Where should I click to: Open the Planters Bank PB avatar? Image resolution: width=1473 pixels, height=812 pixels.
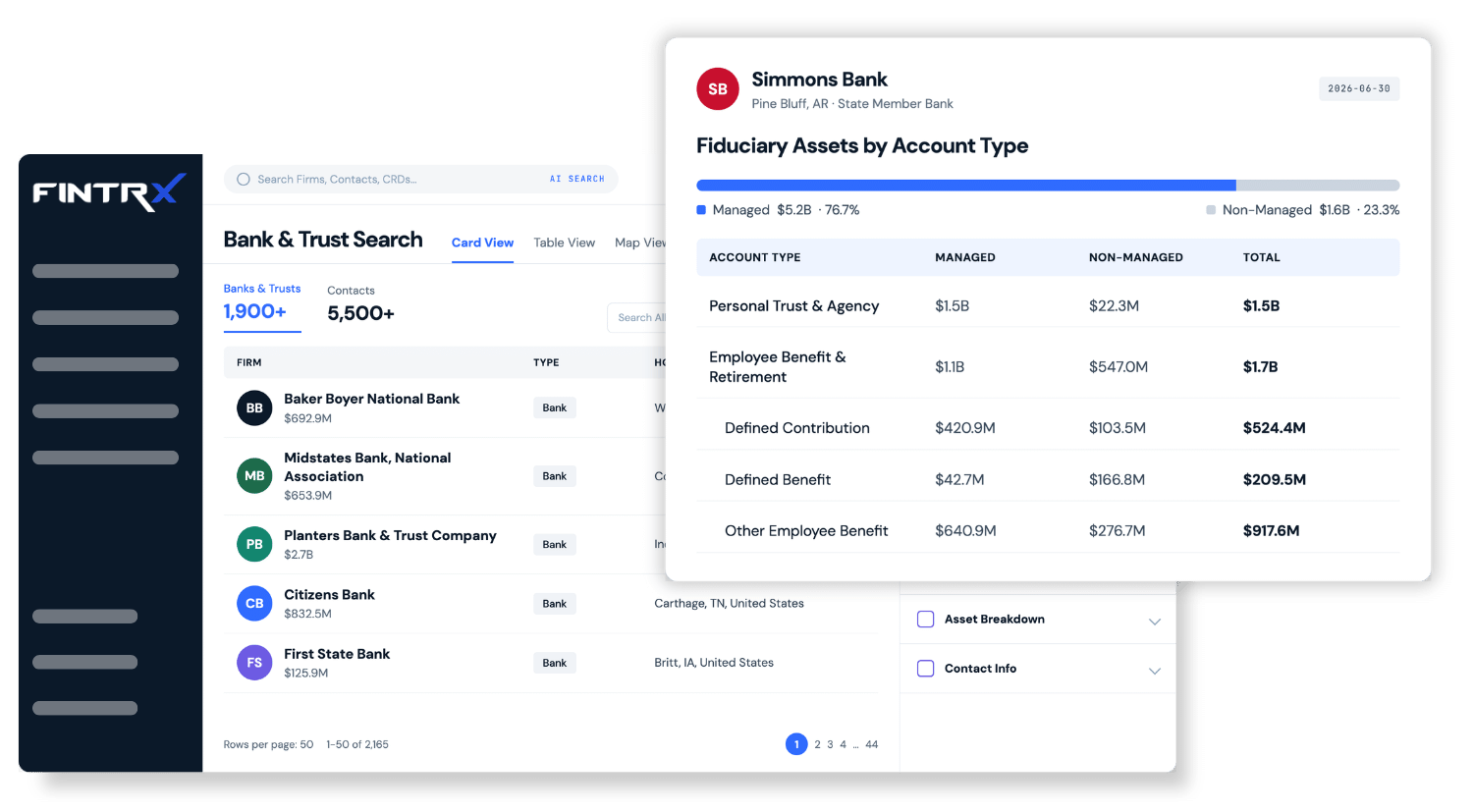[x=254, y=544]
